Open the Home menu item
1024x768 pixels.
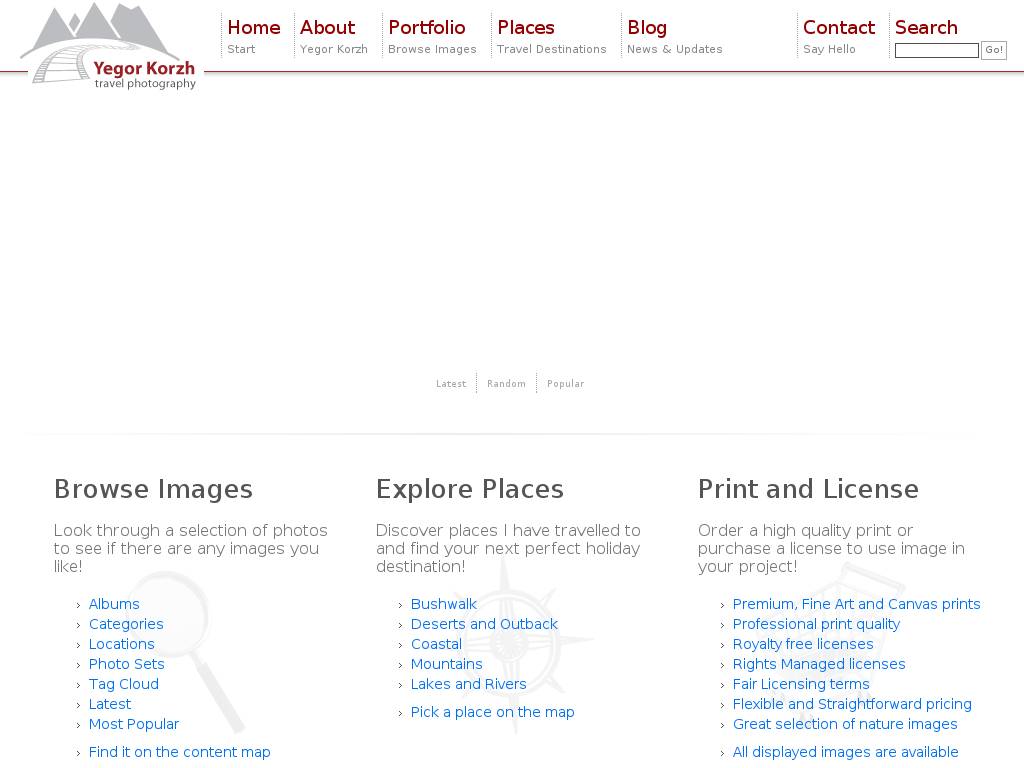tap(253, 28)
